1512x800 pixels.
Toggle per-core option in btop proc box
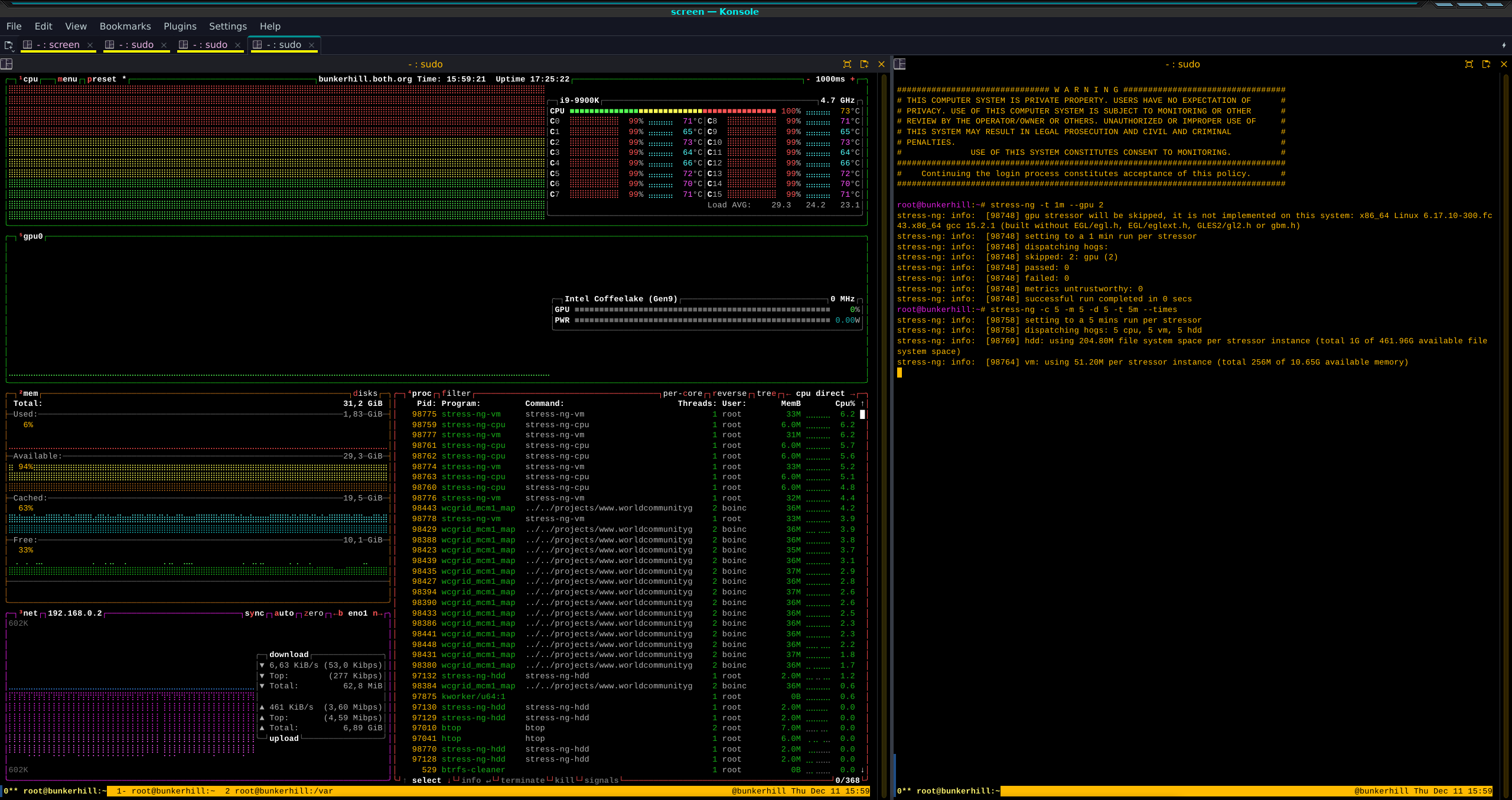(682, 394)
